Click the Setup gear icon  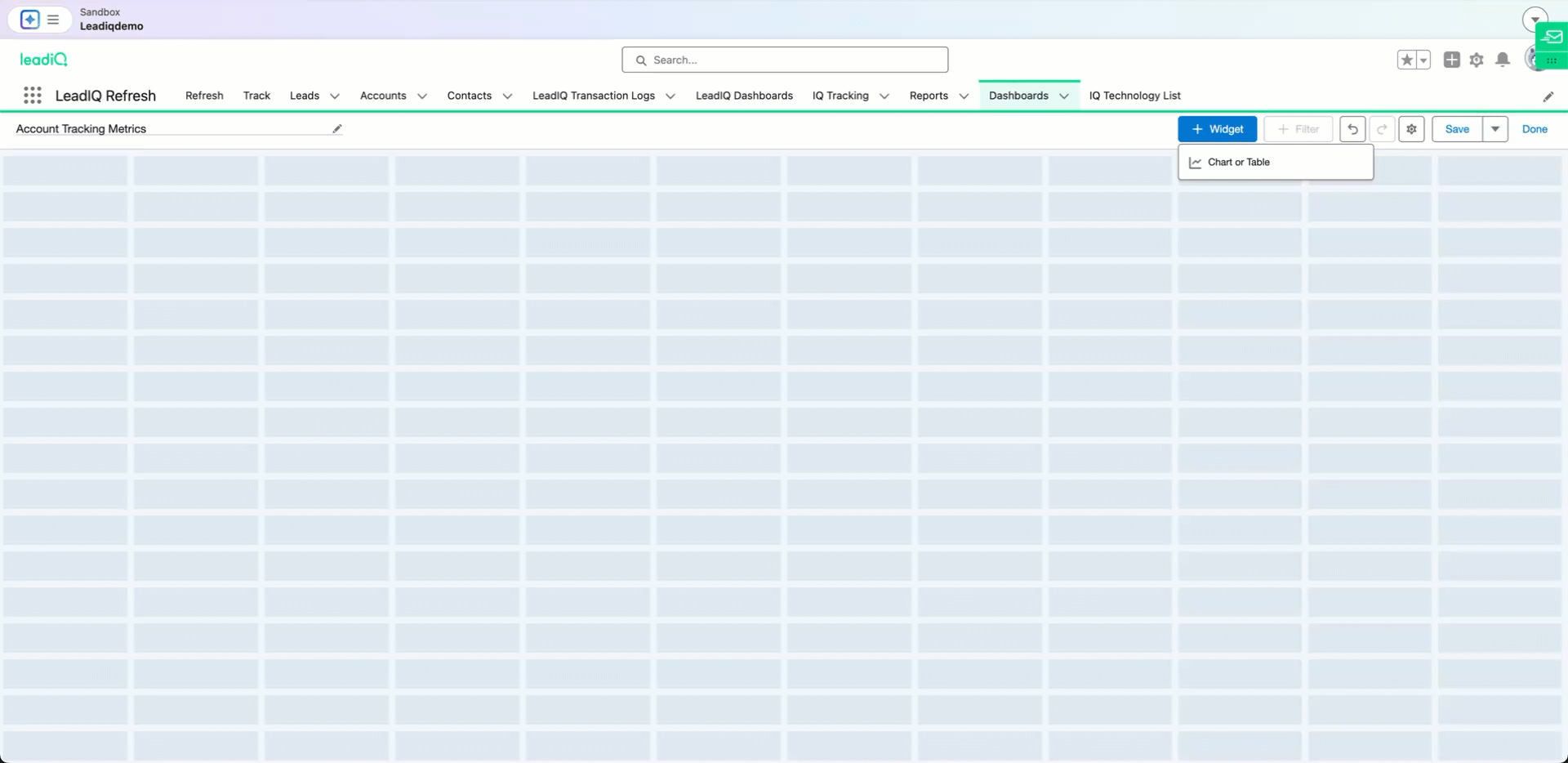pos(1477,60)
